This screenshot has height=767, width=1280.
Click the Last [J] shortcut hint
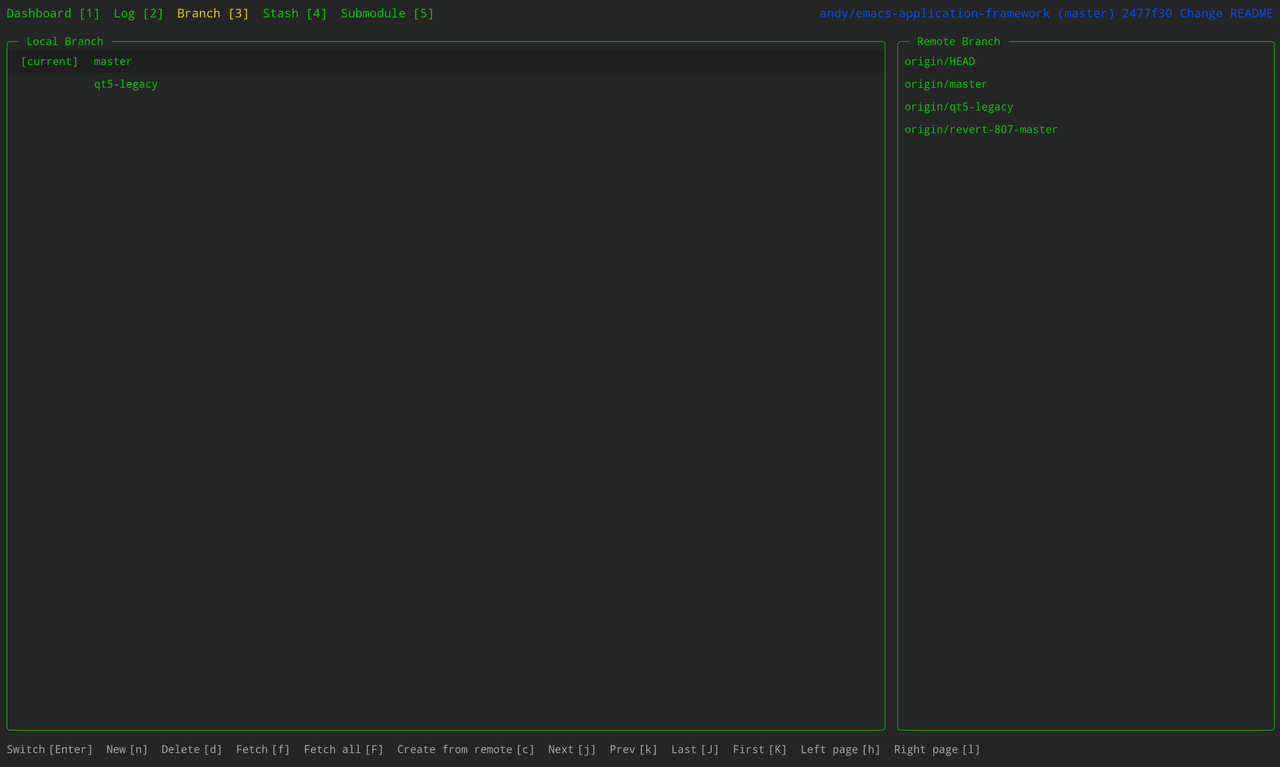click(x=695, y=749)
